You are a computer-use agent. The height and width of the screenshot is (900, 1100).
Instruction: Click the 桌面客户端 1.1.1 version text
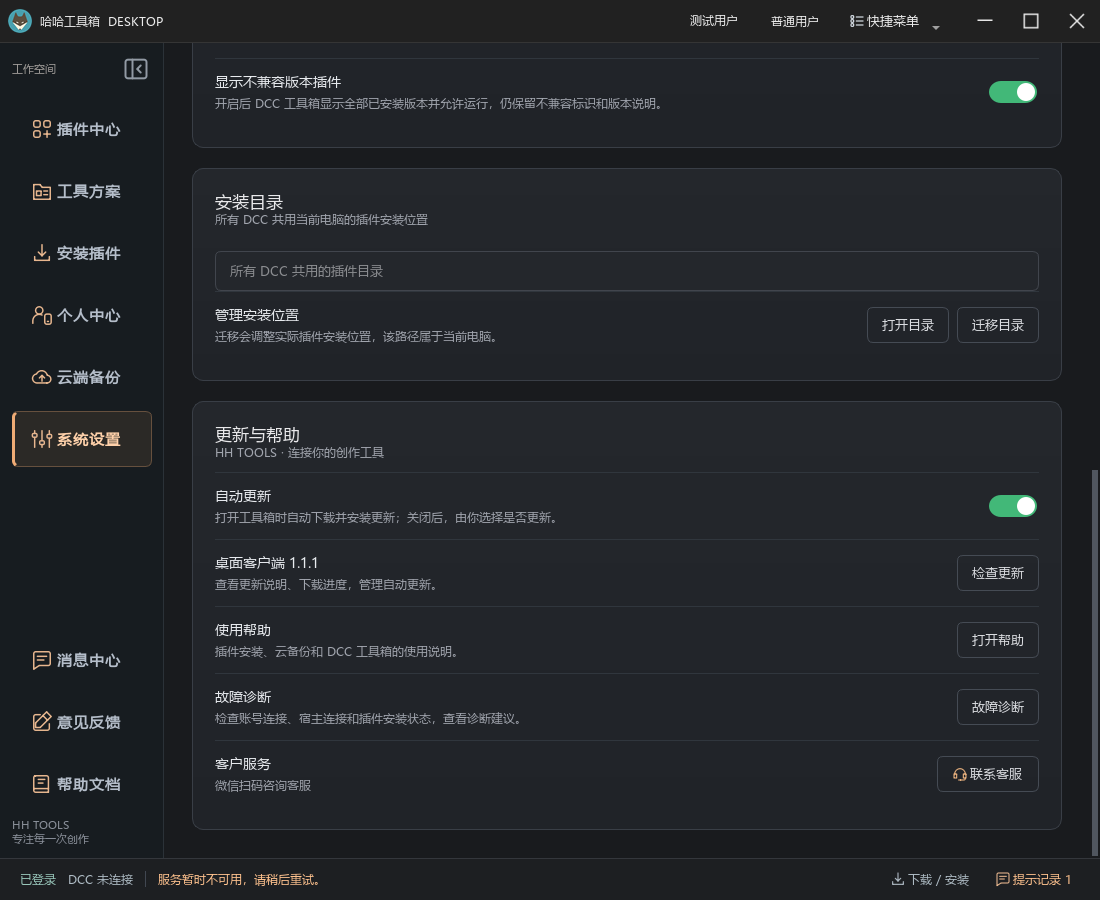pyautogui.click(x=267, y=563)
